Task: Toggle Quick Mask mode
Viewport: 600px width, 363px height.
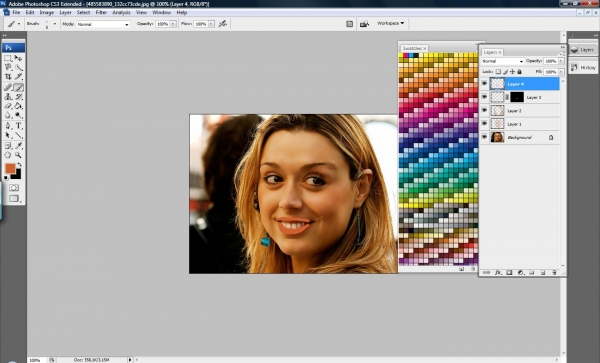Action: 14,188
